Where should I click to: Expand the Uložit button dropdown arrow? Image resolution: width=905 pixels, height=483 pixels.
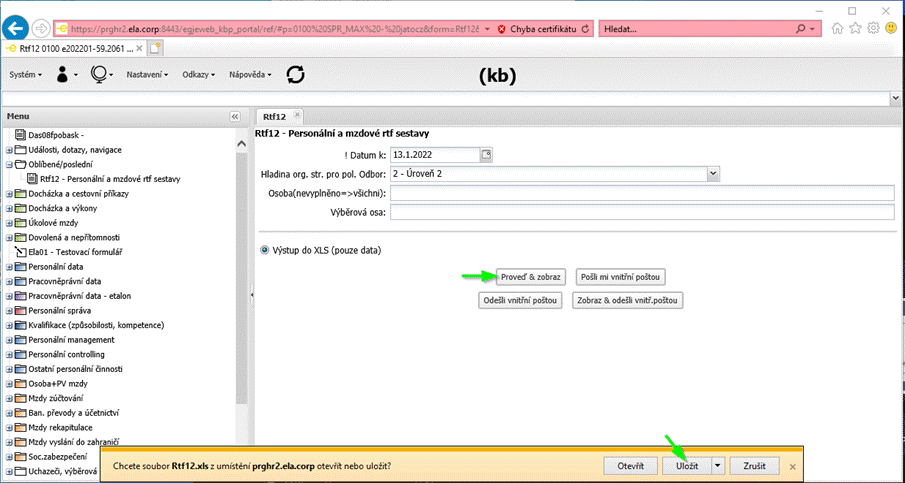click(x=718, y=466)
